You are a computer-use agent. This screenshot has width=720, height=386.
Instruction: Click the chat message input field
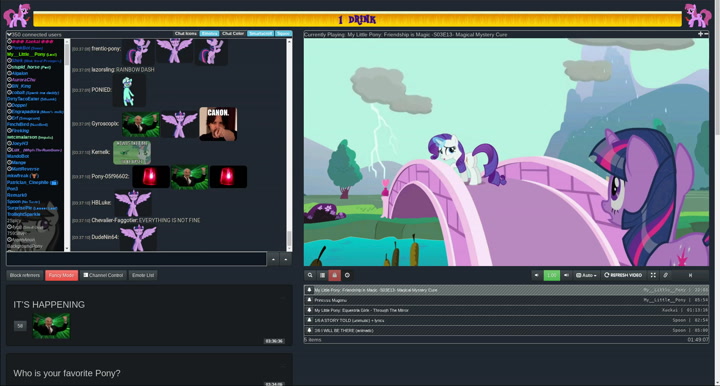coord(136,259)
